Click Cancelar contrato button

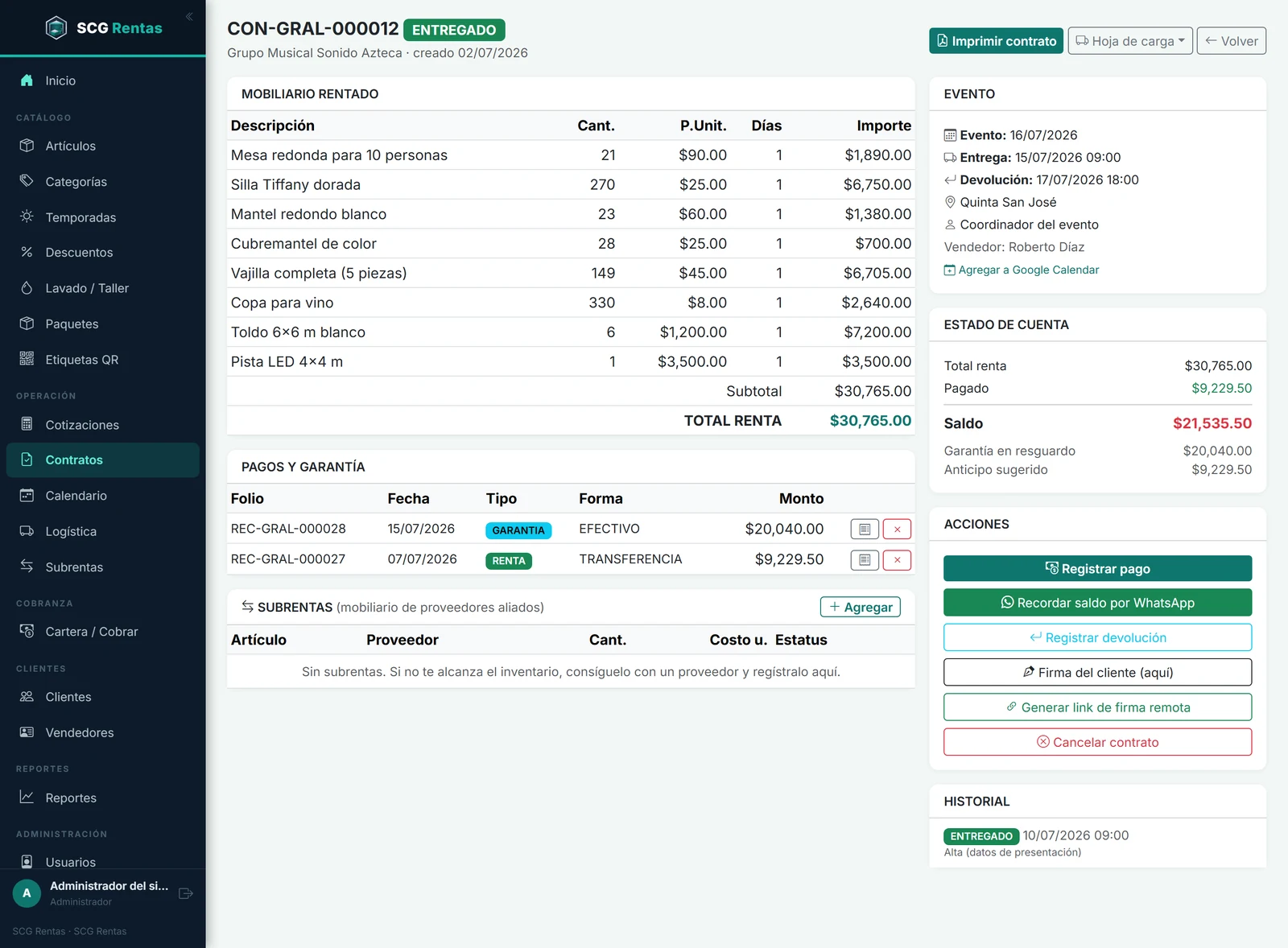pos(1098,742)
